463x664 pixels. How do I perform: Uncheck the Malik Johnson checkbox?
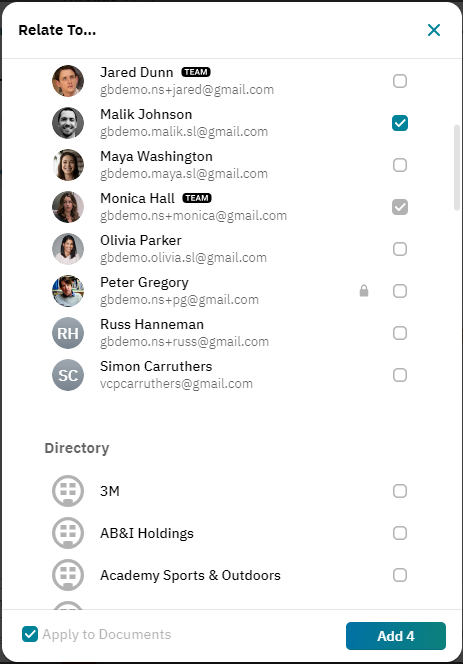point(400,123)
